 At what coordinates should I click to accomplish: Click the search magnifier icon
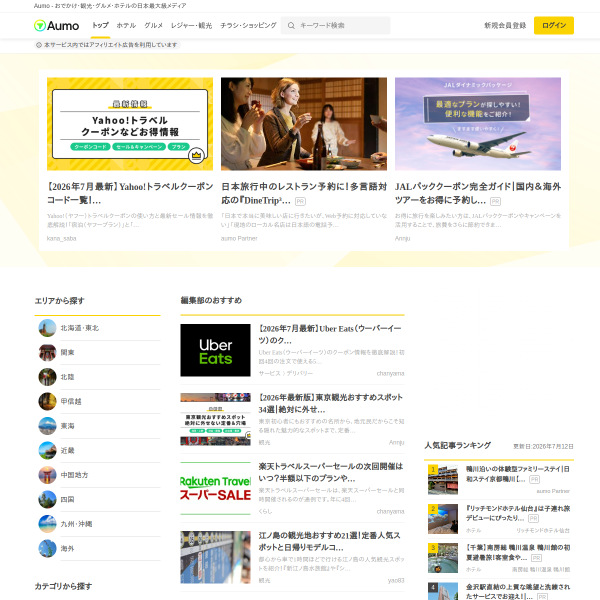tap(291, 26)
